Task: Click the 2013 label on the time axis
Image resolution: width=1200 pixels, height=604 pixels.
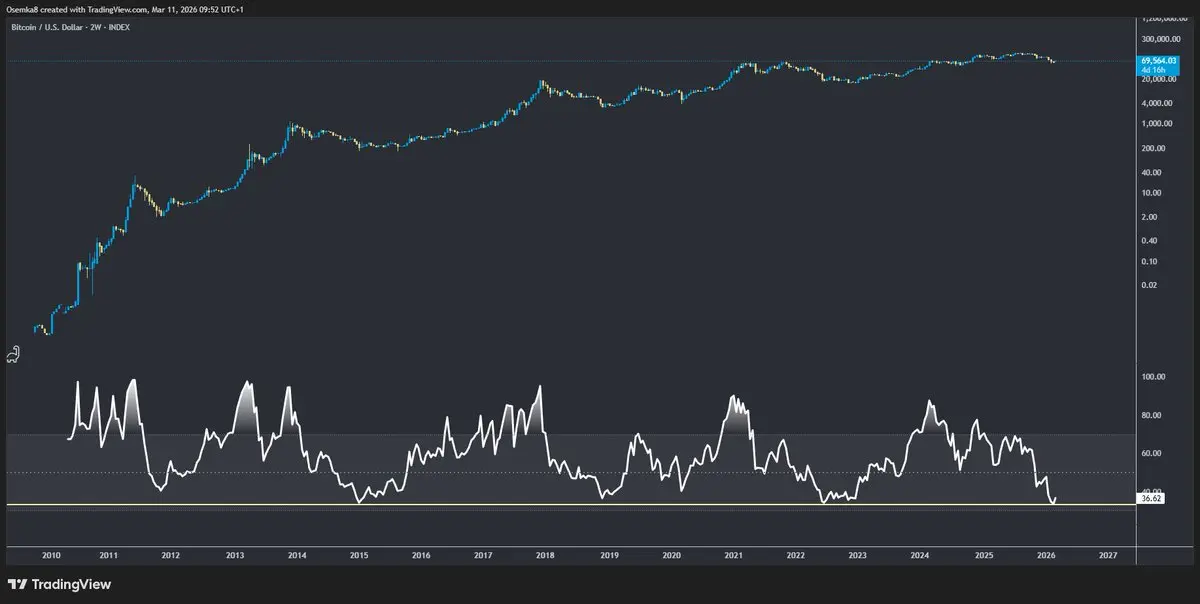Action: pyautogui.click(x=234, y=554)
